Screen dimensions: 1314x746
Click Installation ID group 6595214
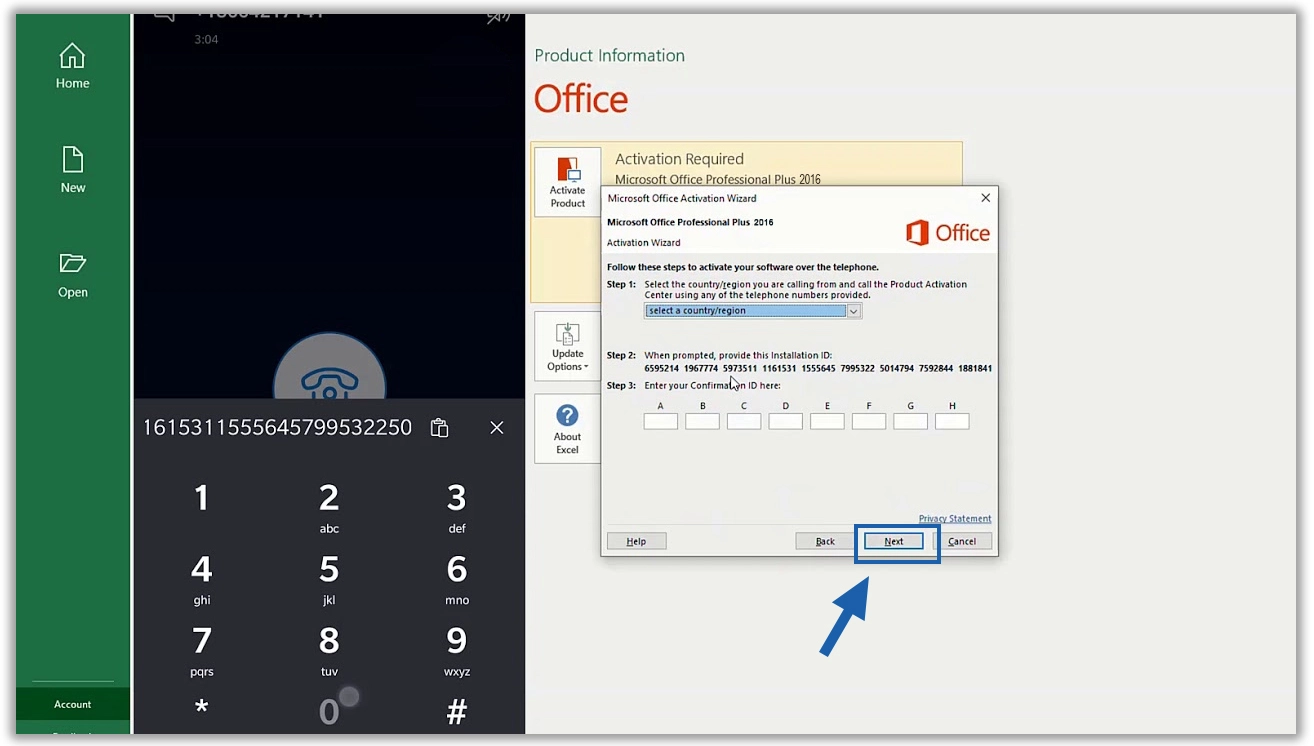click(661, 369)
